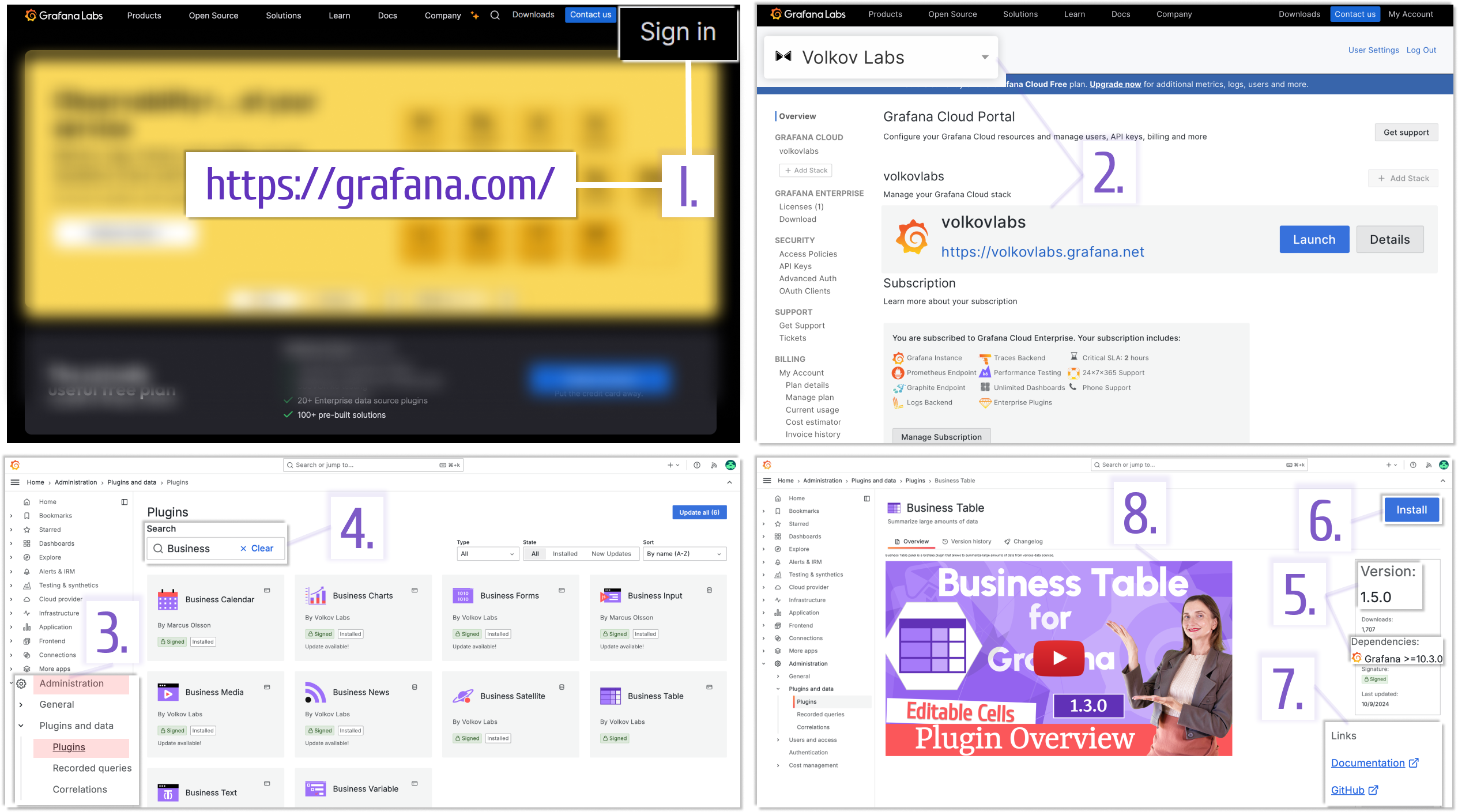Open API Keys in Cloud Portal sidebar

tap(795, 266)
